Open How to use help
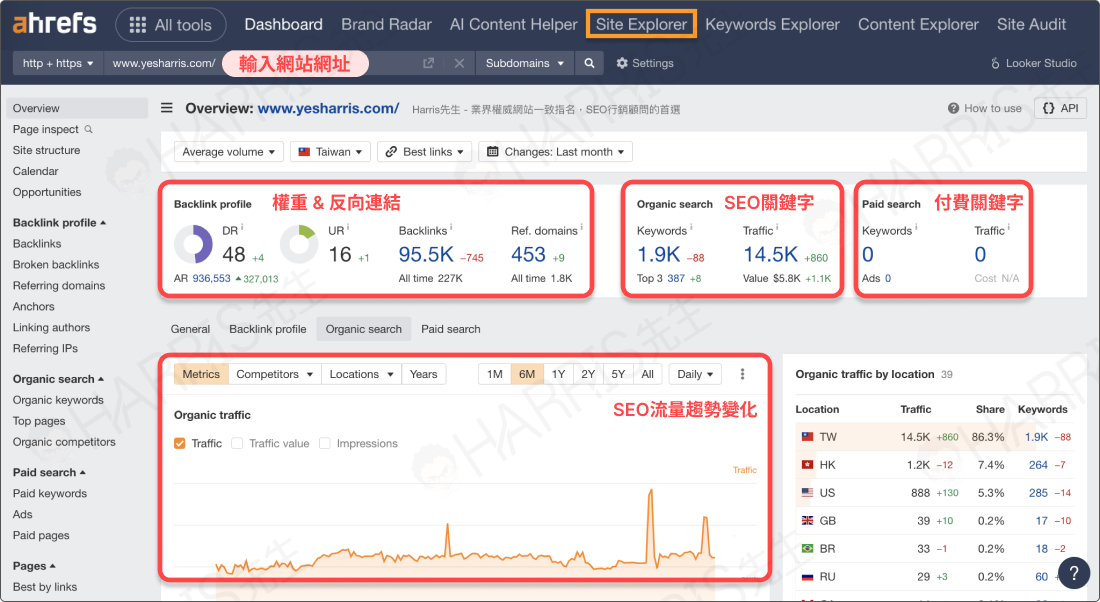The image size is (1100, 602). [985, 108]
